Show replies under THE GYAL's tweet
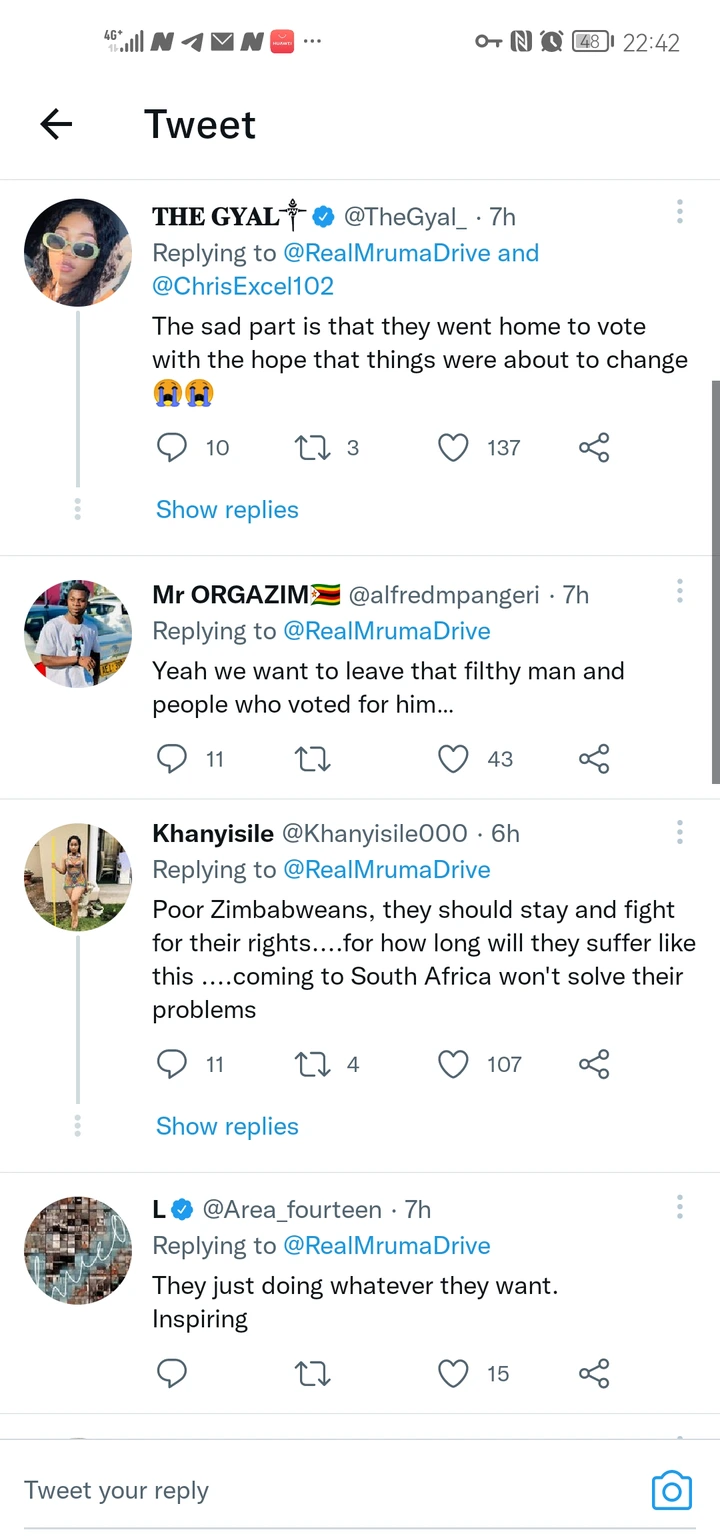Viewport: 720px width, 1540px height. 227,510
